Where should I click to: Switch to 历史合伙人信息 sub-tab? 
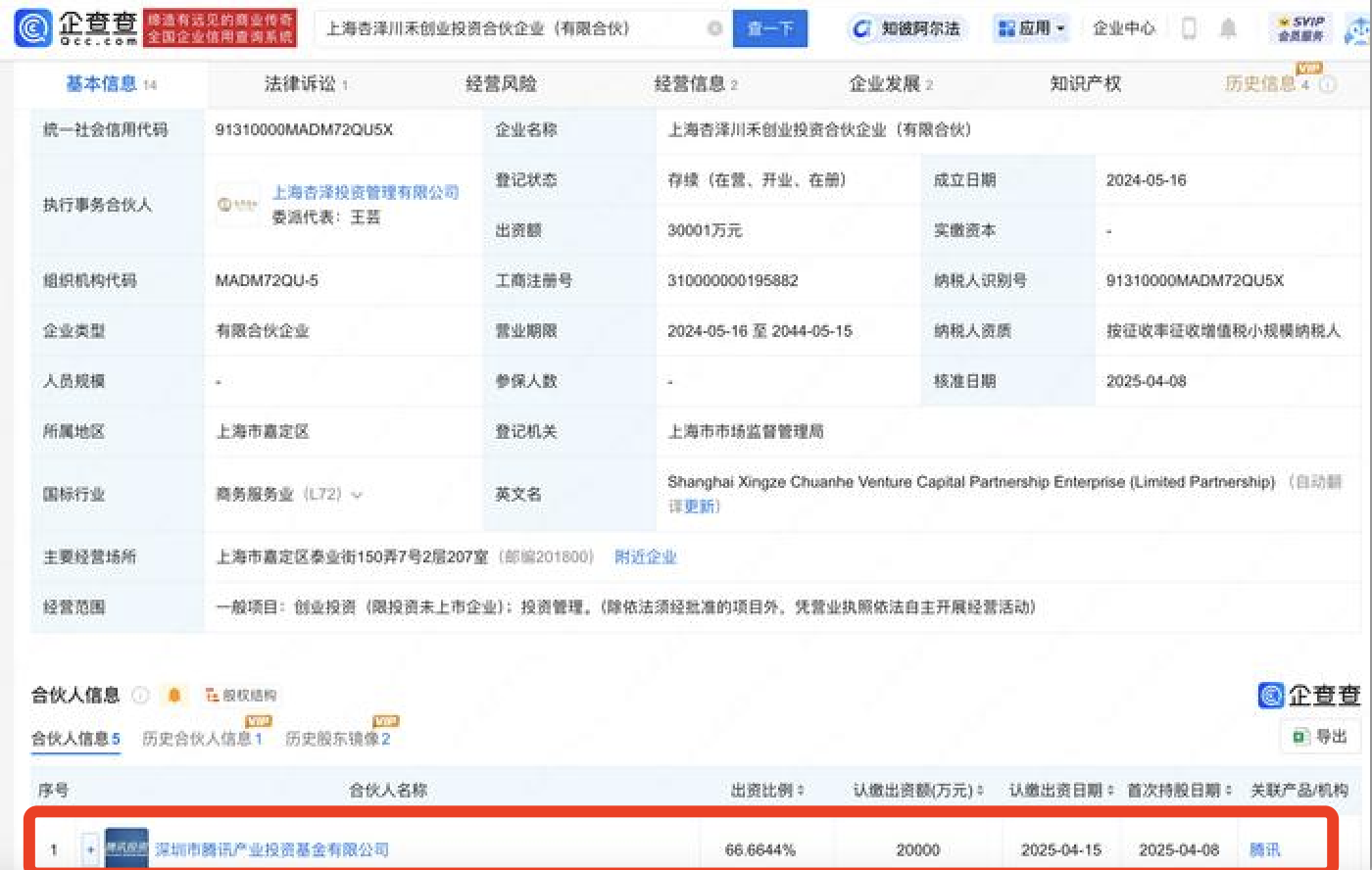pyautogui.click(x=202, y=739)
